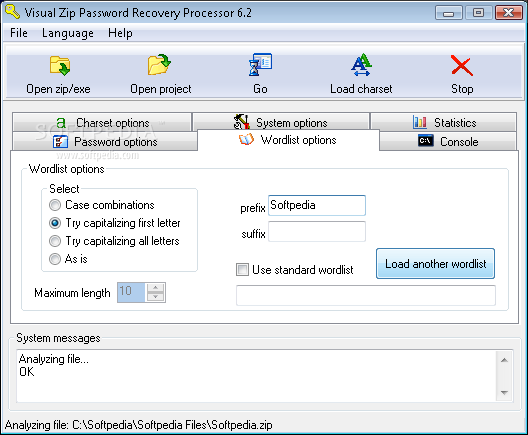
Task: Click System messages scrollbar down arrow
Action: pos(504,393)
